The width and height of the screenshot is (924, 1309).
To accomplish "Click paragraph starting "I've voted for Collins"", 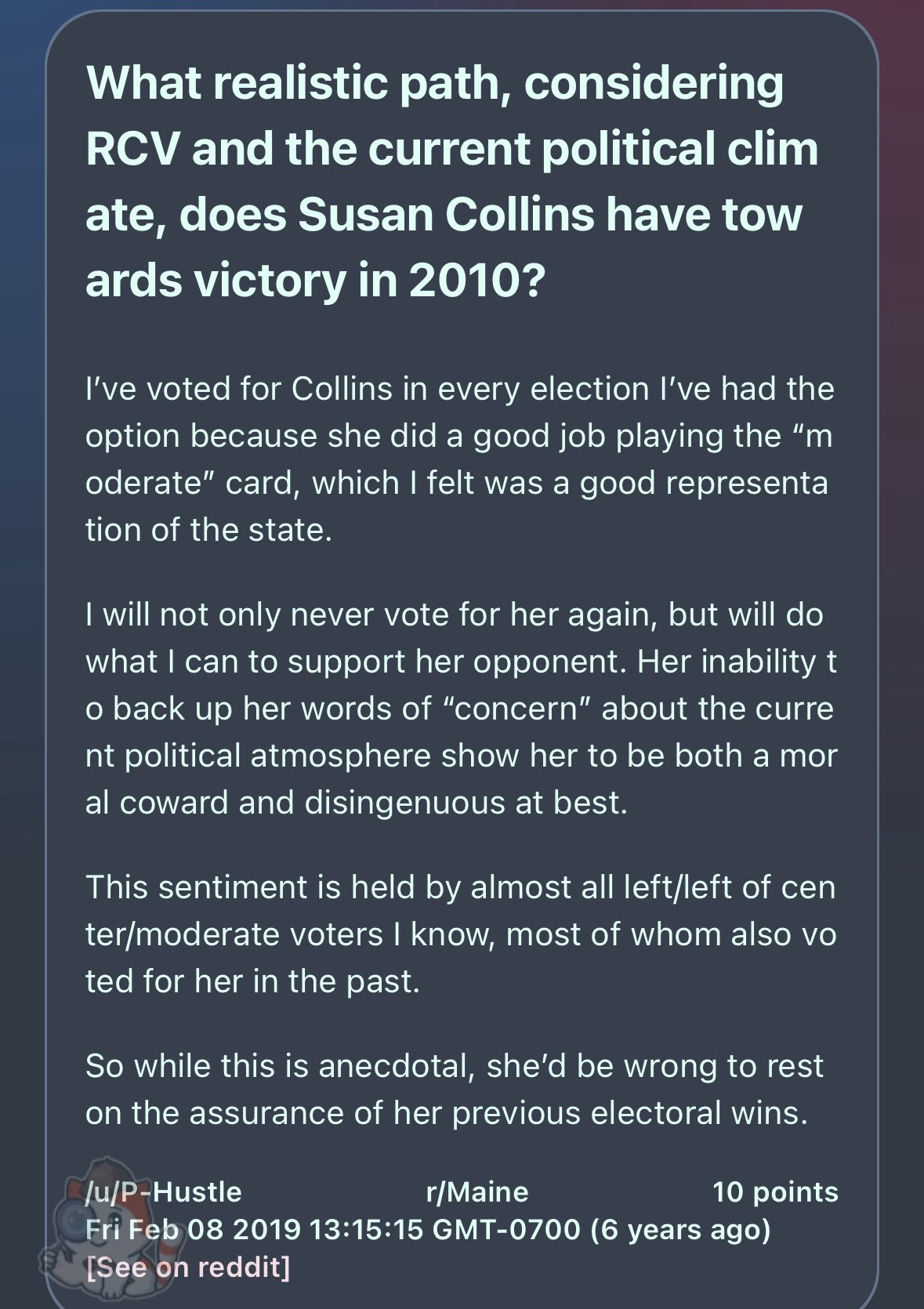I will coord(460,459).
